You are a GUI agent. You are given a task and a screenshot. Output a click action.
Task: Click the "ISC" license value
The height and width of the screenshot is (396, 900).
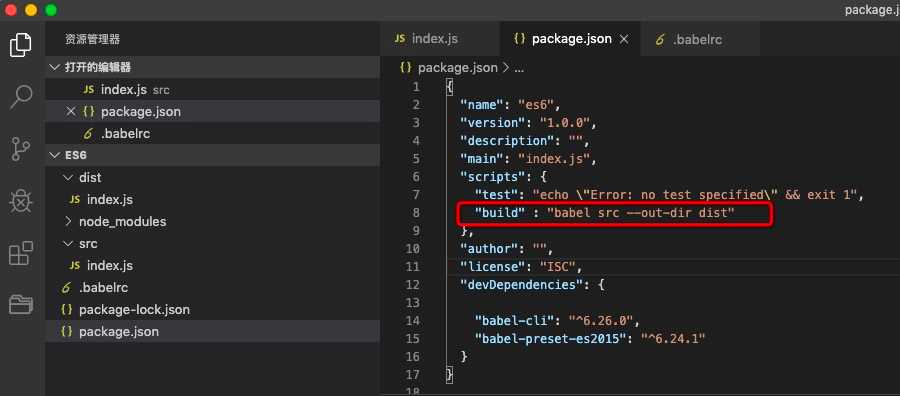[558, 267]
